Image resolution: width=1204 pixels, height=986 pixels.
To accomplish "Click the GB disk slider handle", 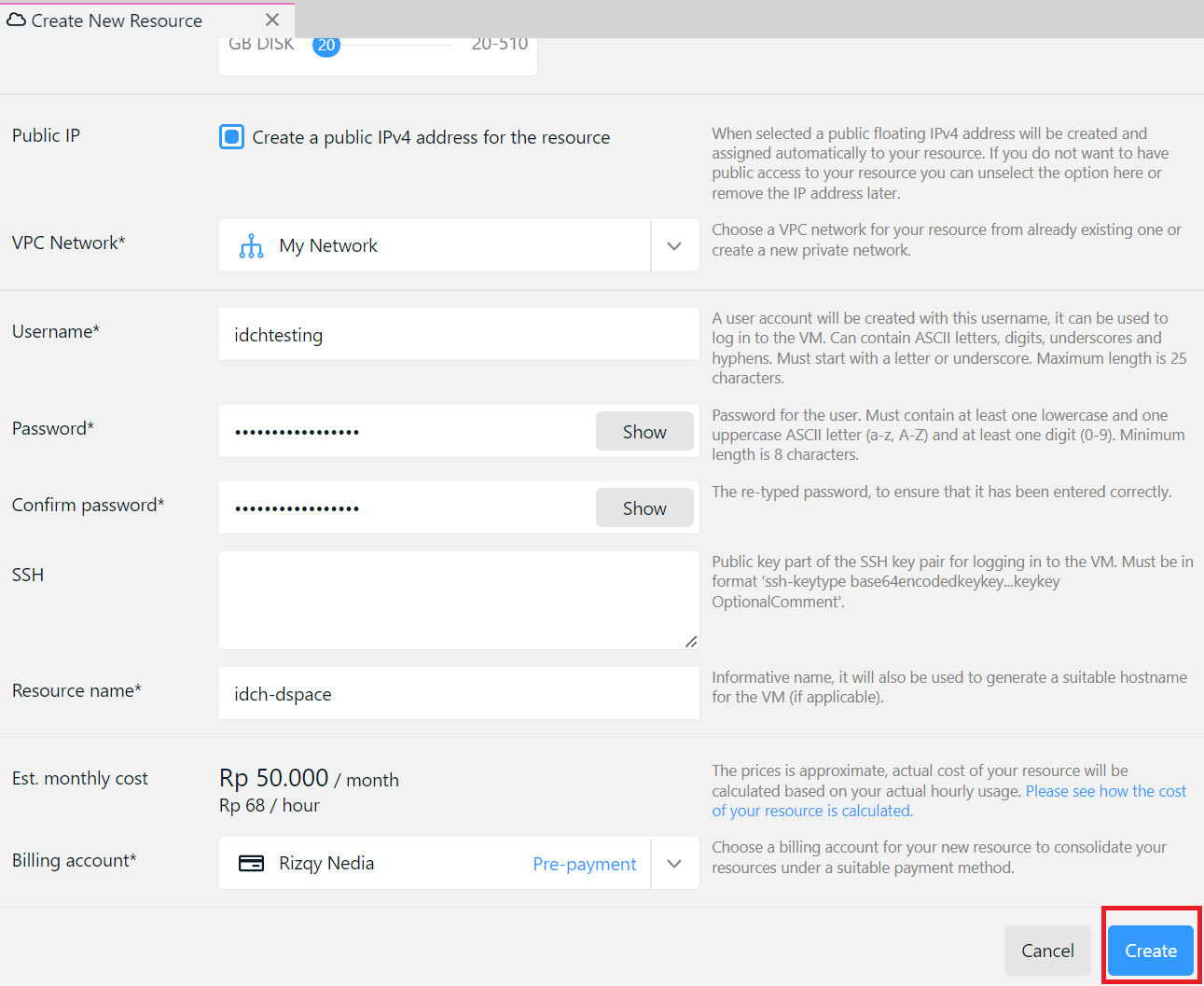I will click(x=325, y=45).
